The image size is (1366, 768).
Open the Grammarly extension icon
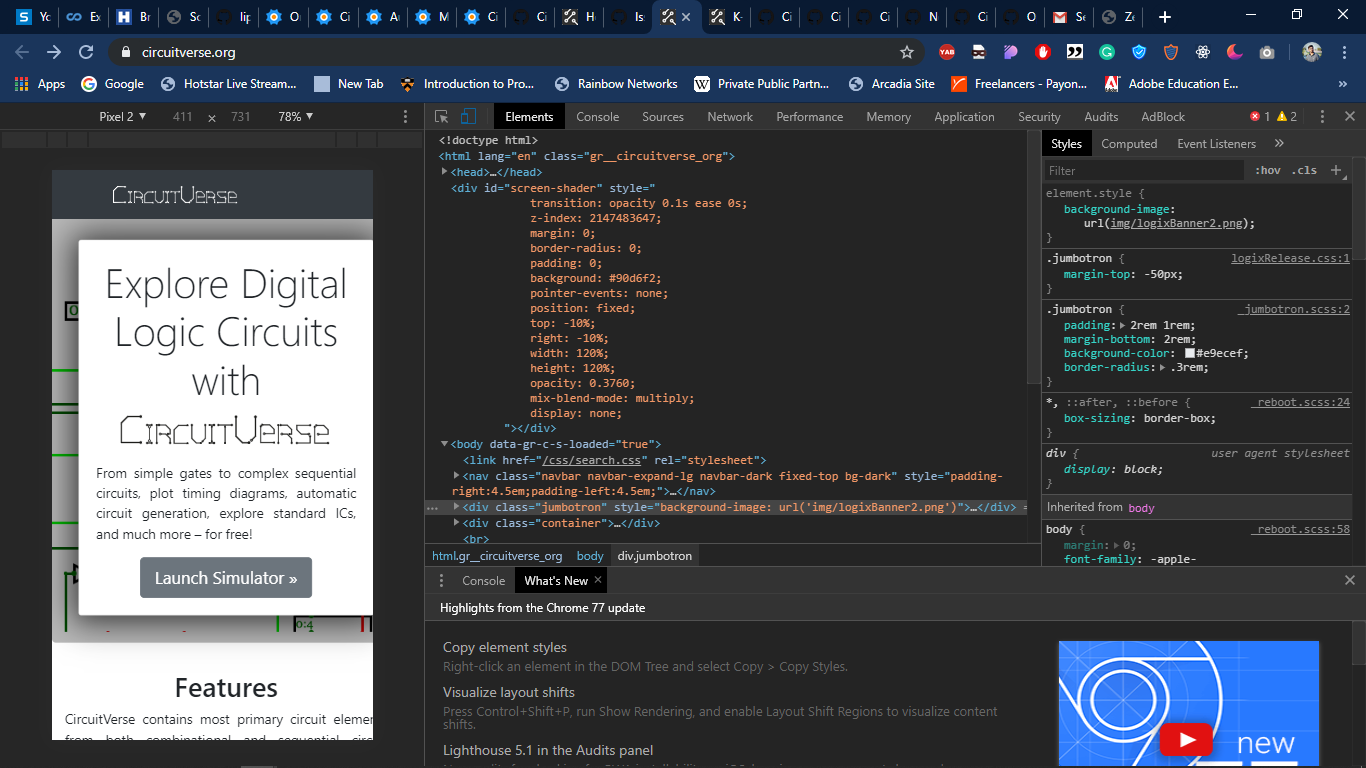(x=1107, y=52)
